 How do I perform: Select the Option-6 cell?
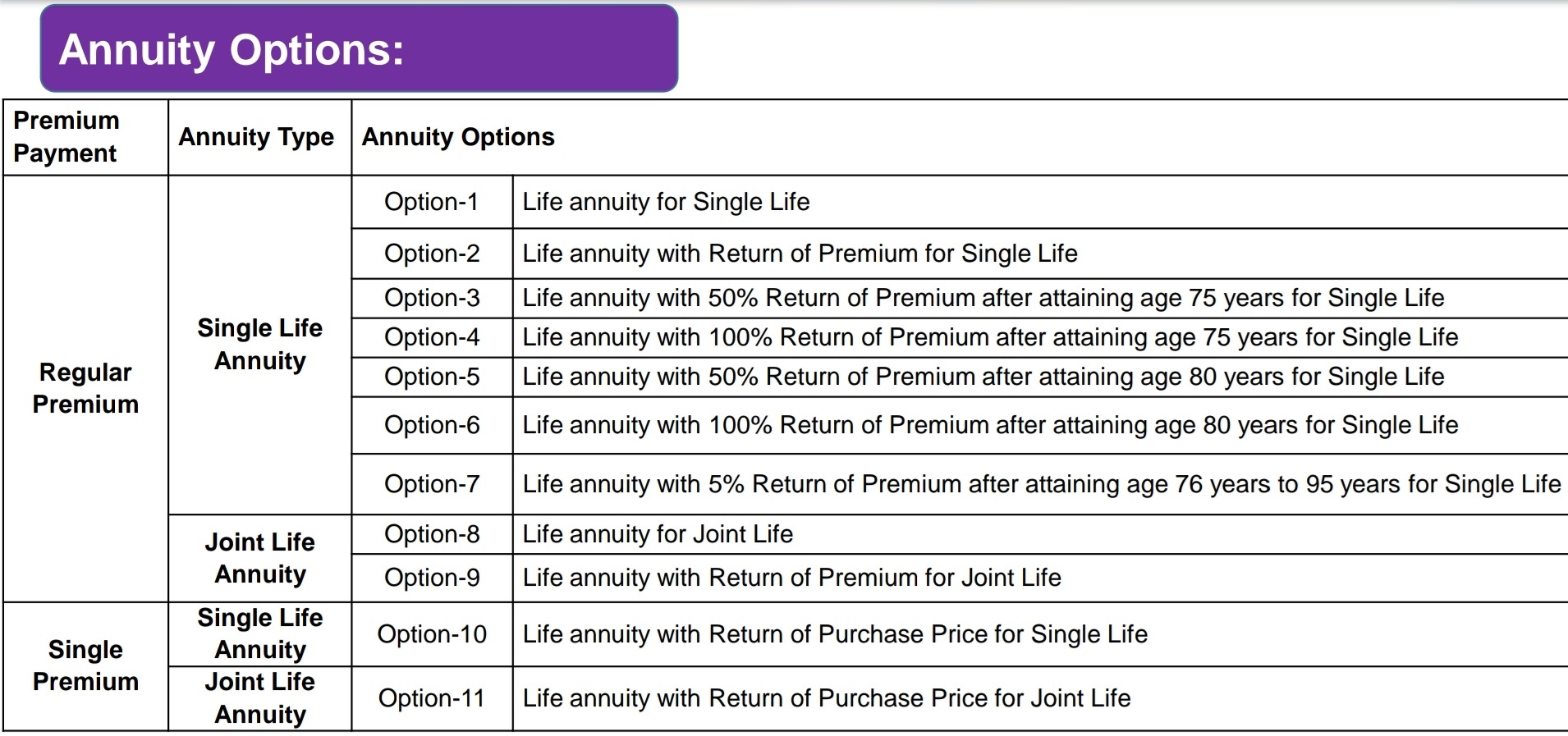[x=432, y=425]
